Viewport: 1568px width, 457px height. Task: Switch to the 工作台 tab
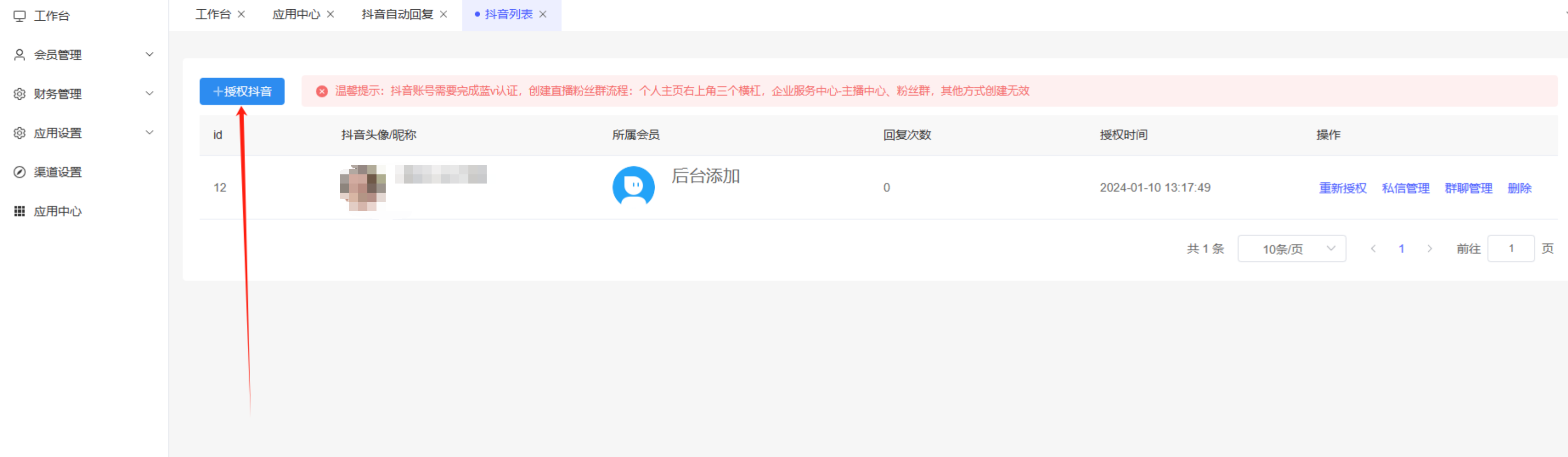213,14
